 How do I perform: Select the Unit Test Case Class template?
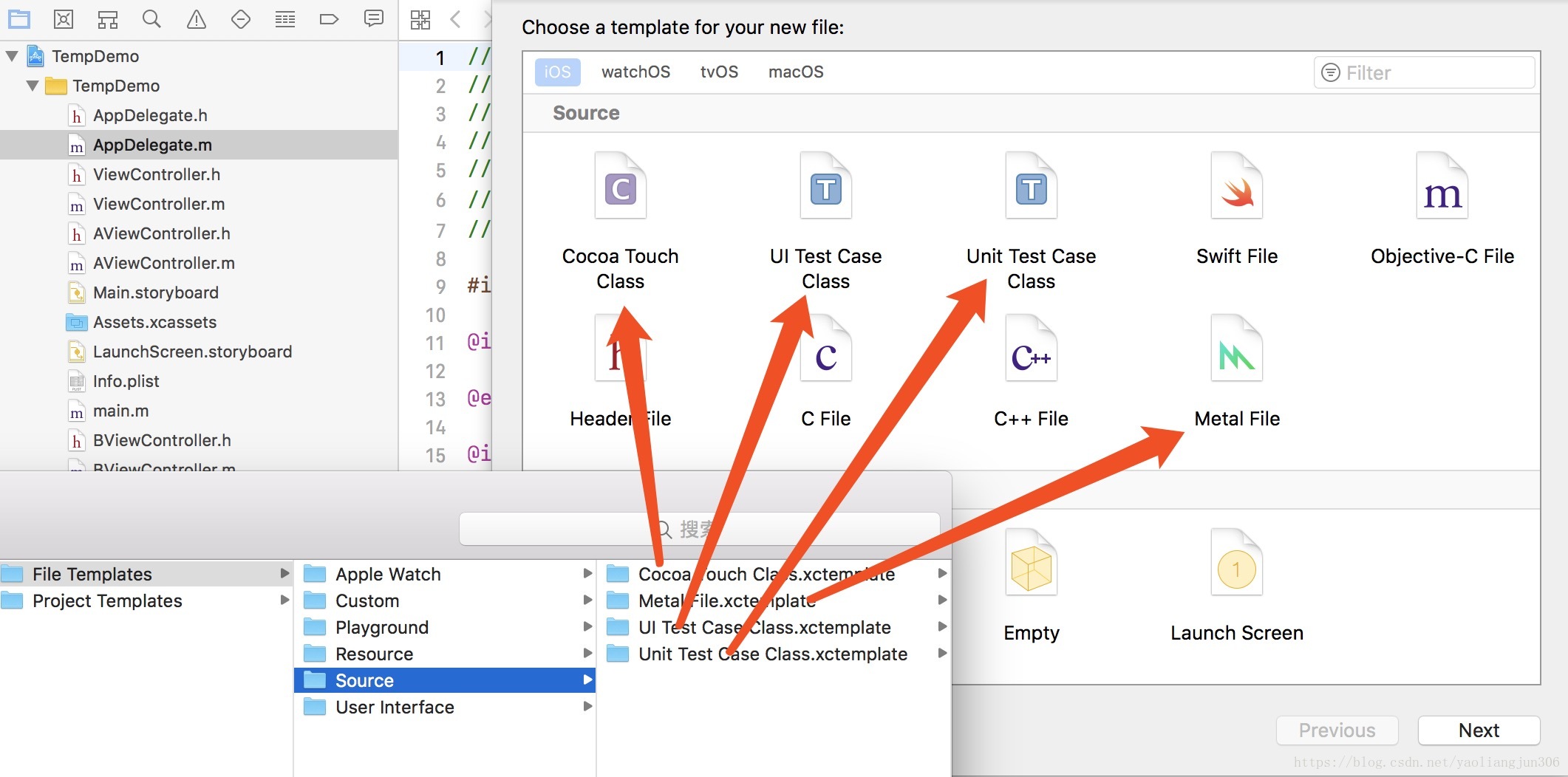click(1032, 222)
